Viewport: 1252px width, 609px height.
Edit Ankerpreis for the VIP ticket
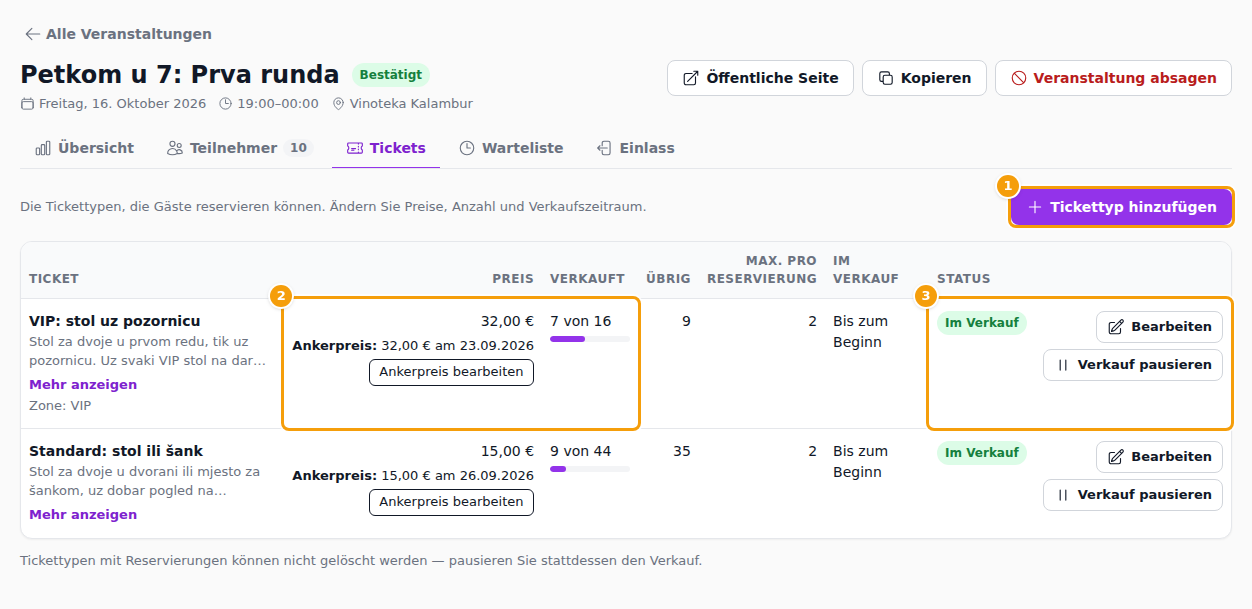(451, 372)
